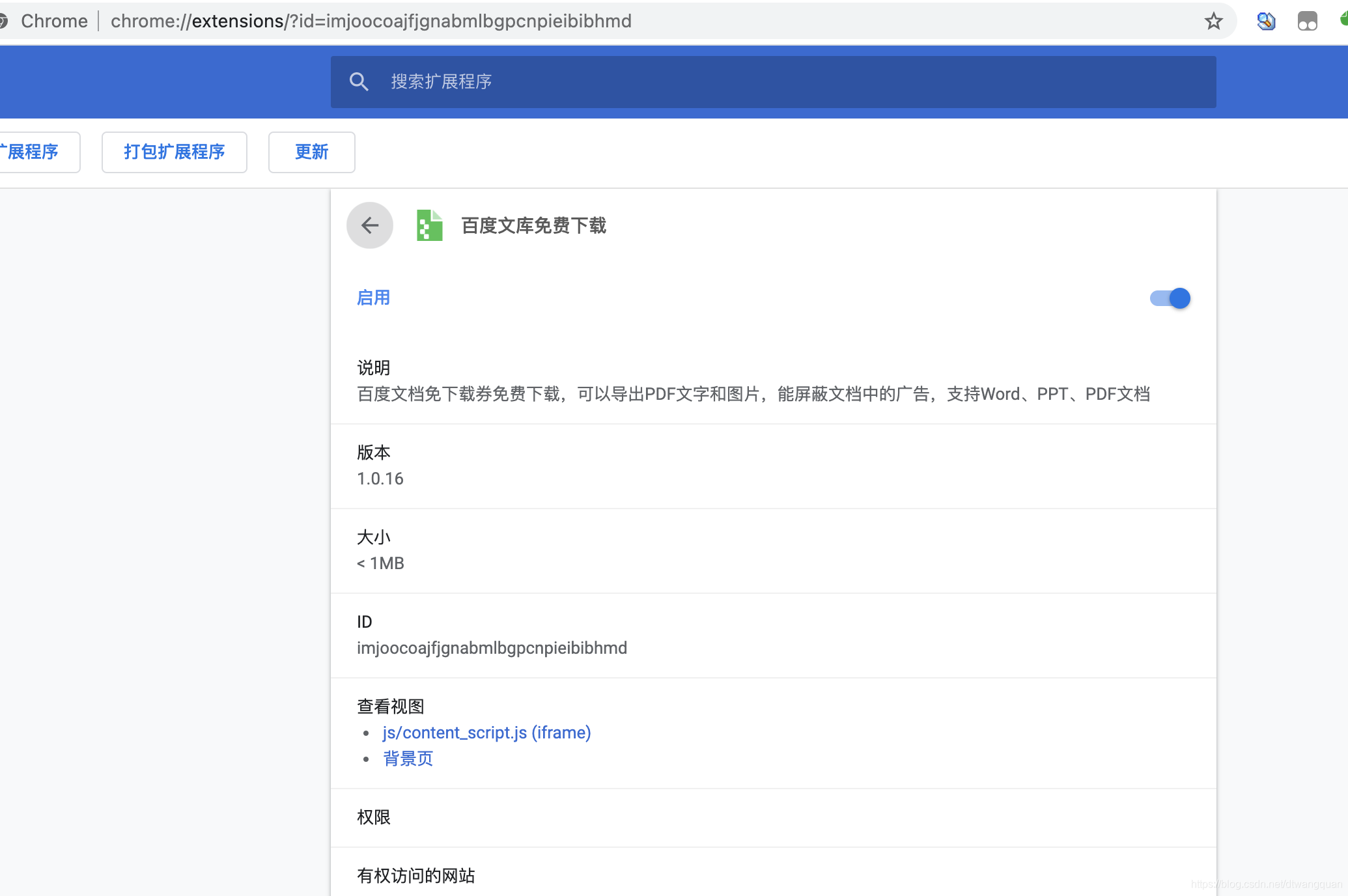The image size is (1348, 896).
Task: Click the 打包扩展程序 button
Action: tap(175, 152)
